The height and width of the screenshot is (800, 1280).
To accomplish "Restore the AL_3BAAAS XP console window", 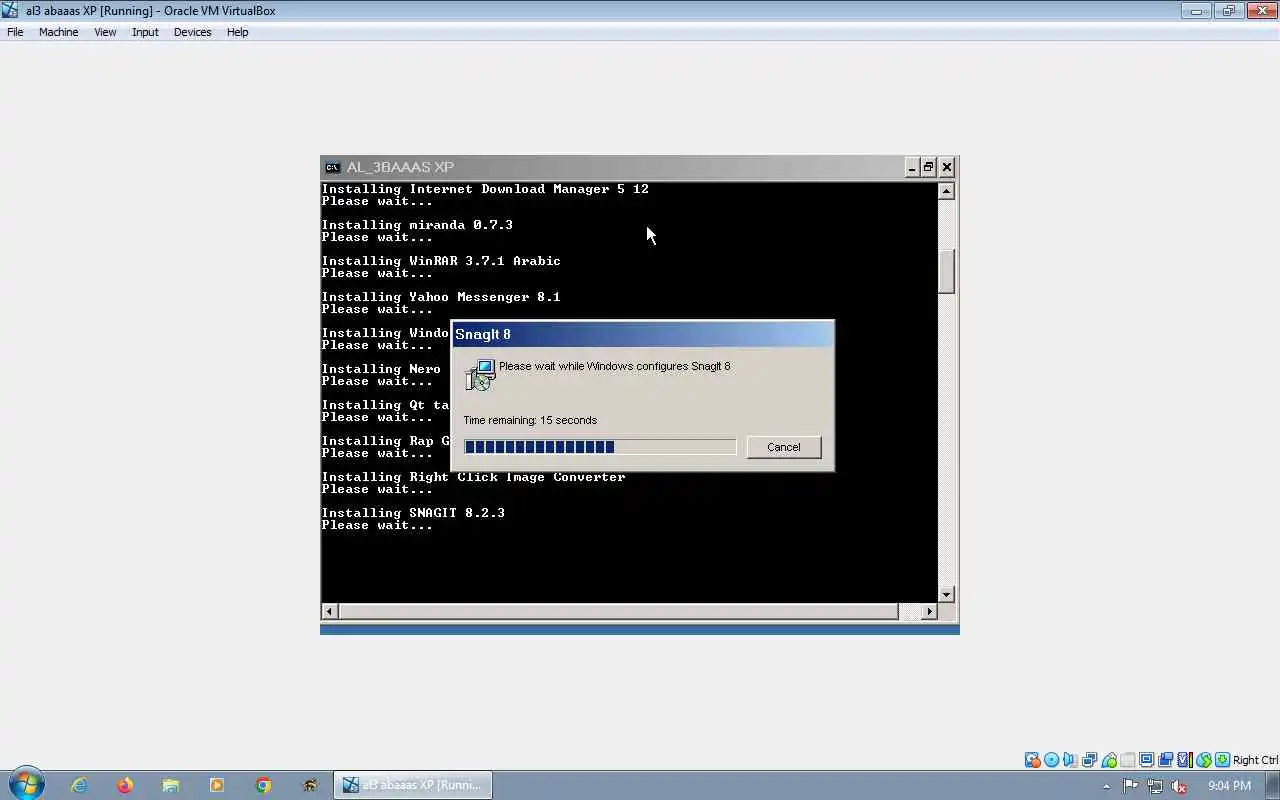I will coord(929,167).
